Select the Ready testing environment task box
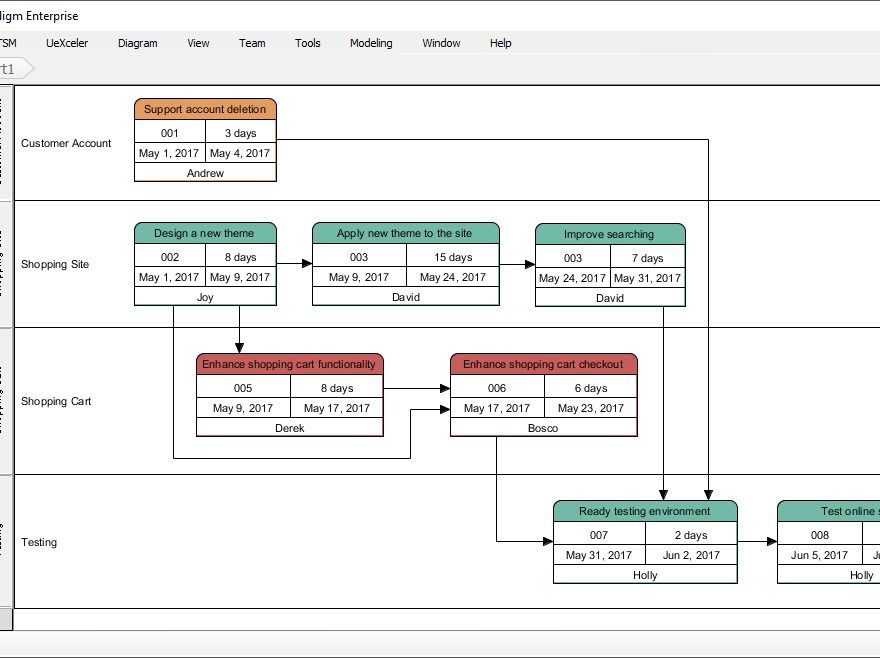 [x=644, y=510]
